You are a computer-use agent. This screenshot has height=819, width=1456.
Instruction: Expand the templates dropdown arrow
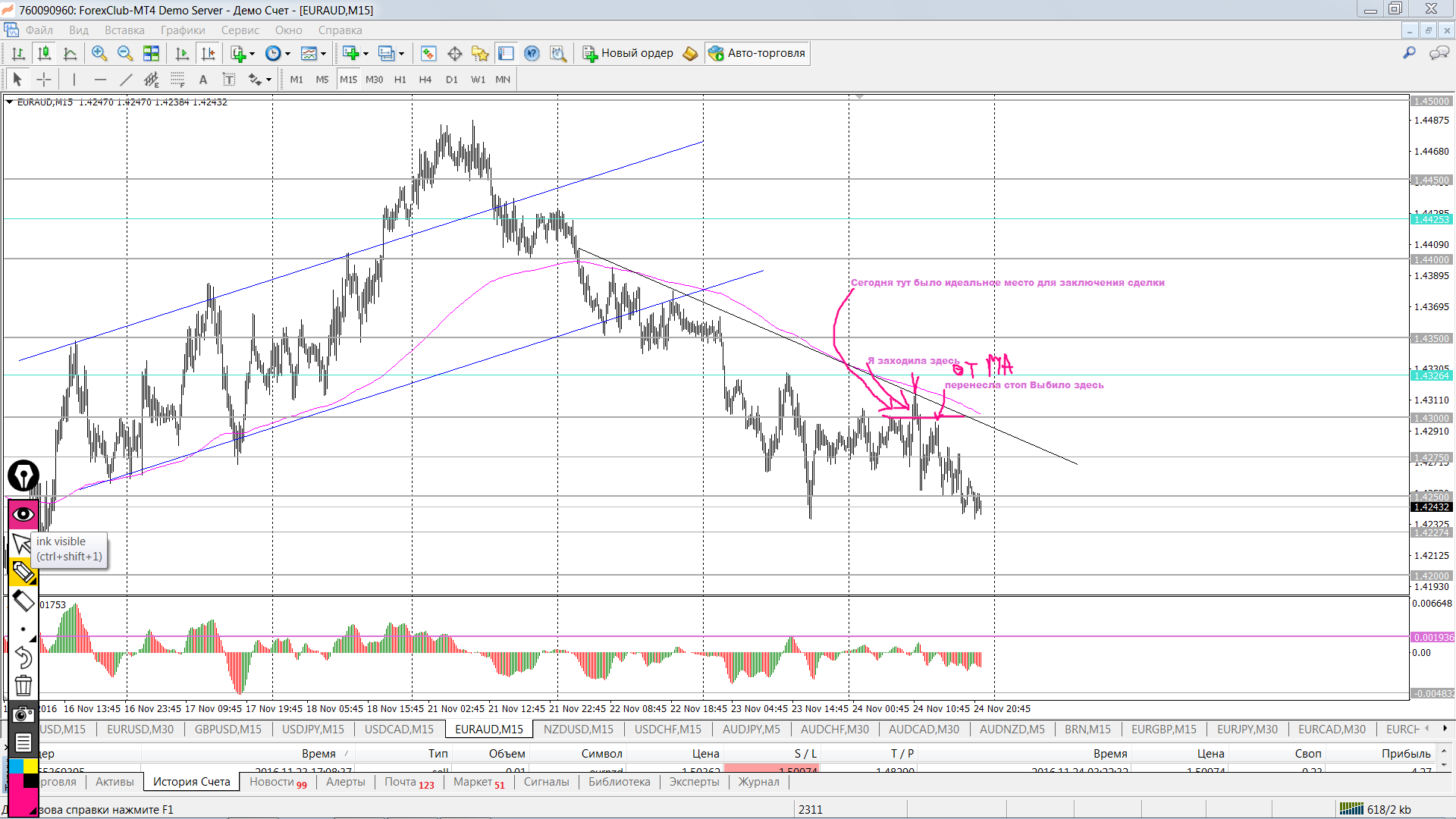pos(324,54)
